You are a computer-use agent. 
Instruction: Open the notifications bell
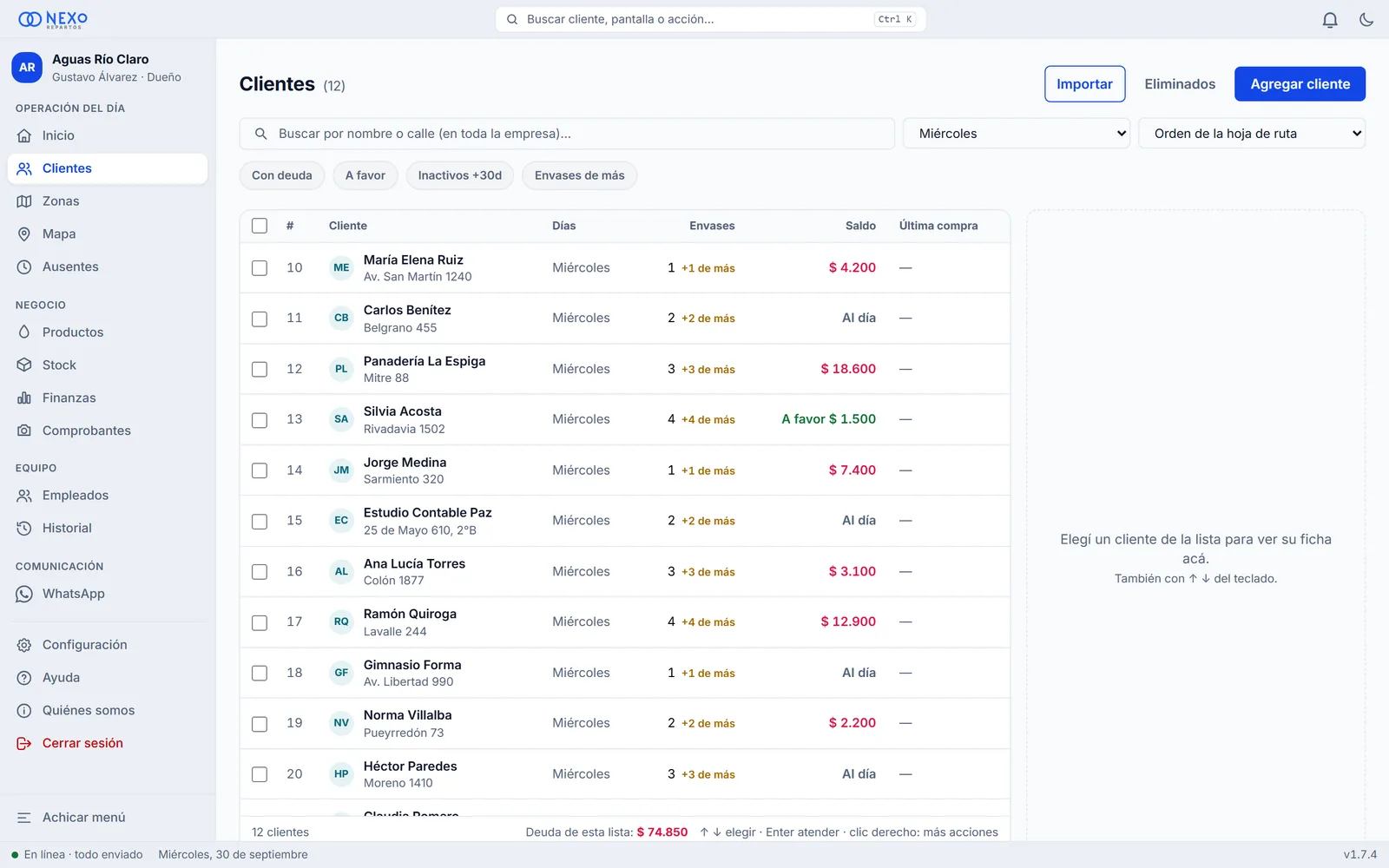point(1329,19)
